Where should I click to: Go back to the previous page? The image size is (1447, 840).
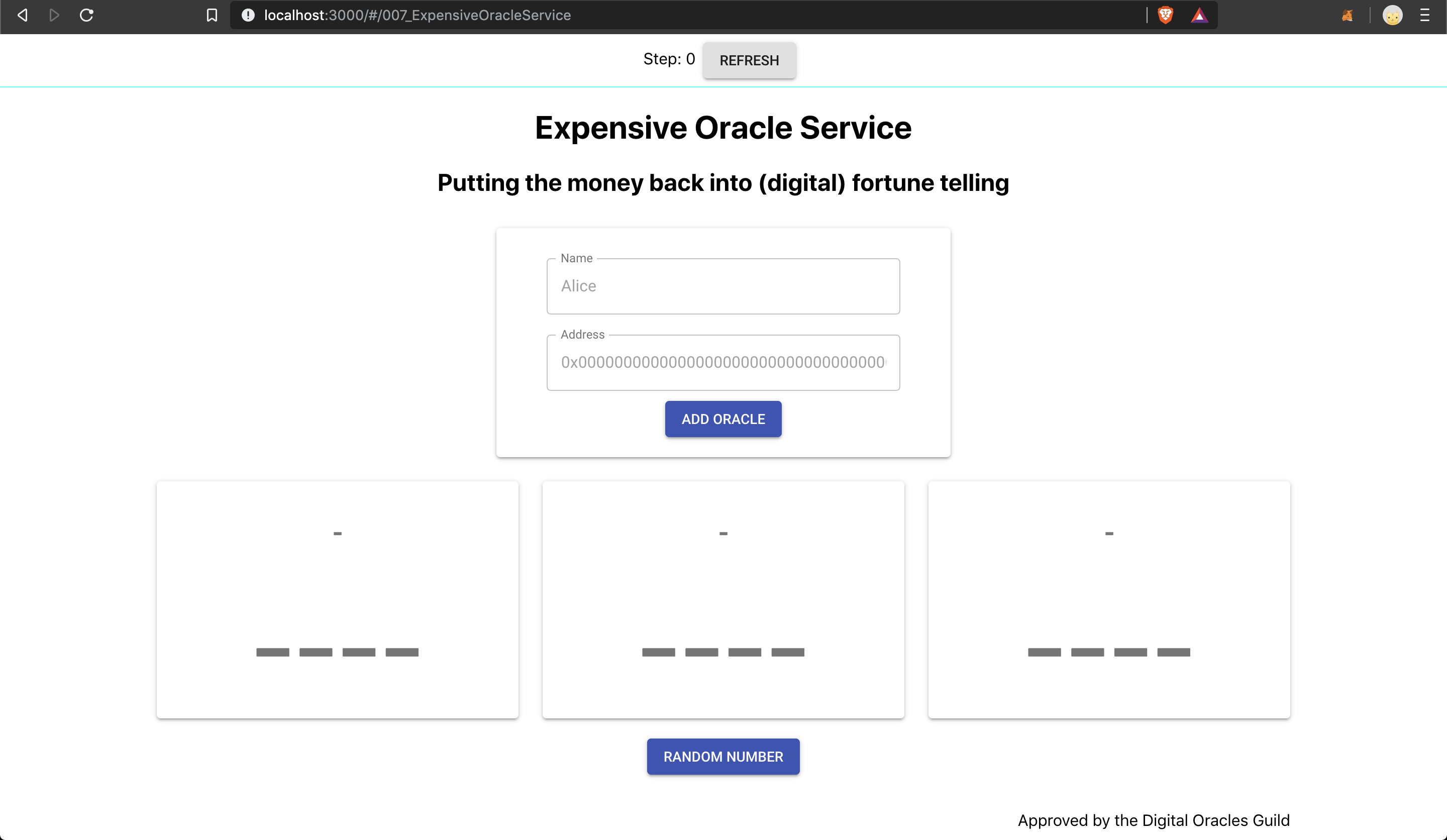click(x=23, y=16)
